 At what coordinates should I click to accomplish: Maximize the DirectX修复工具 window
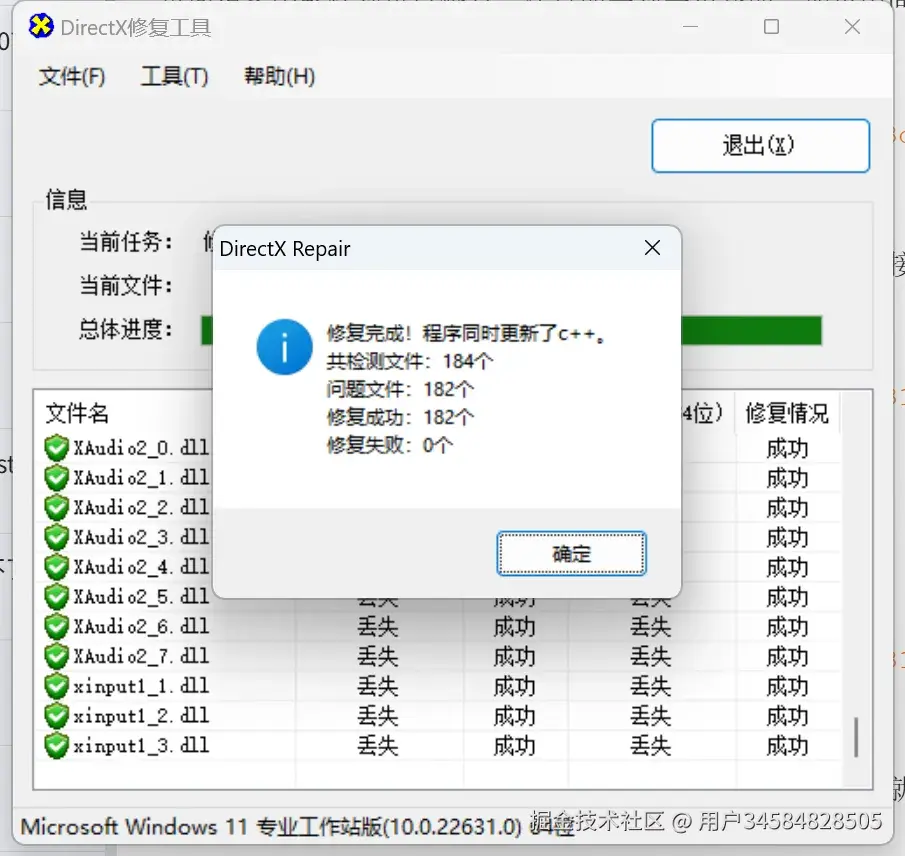(x=771, y=27)
